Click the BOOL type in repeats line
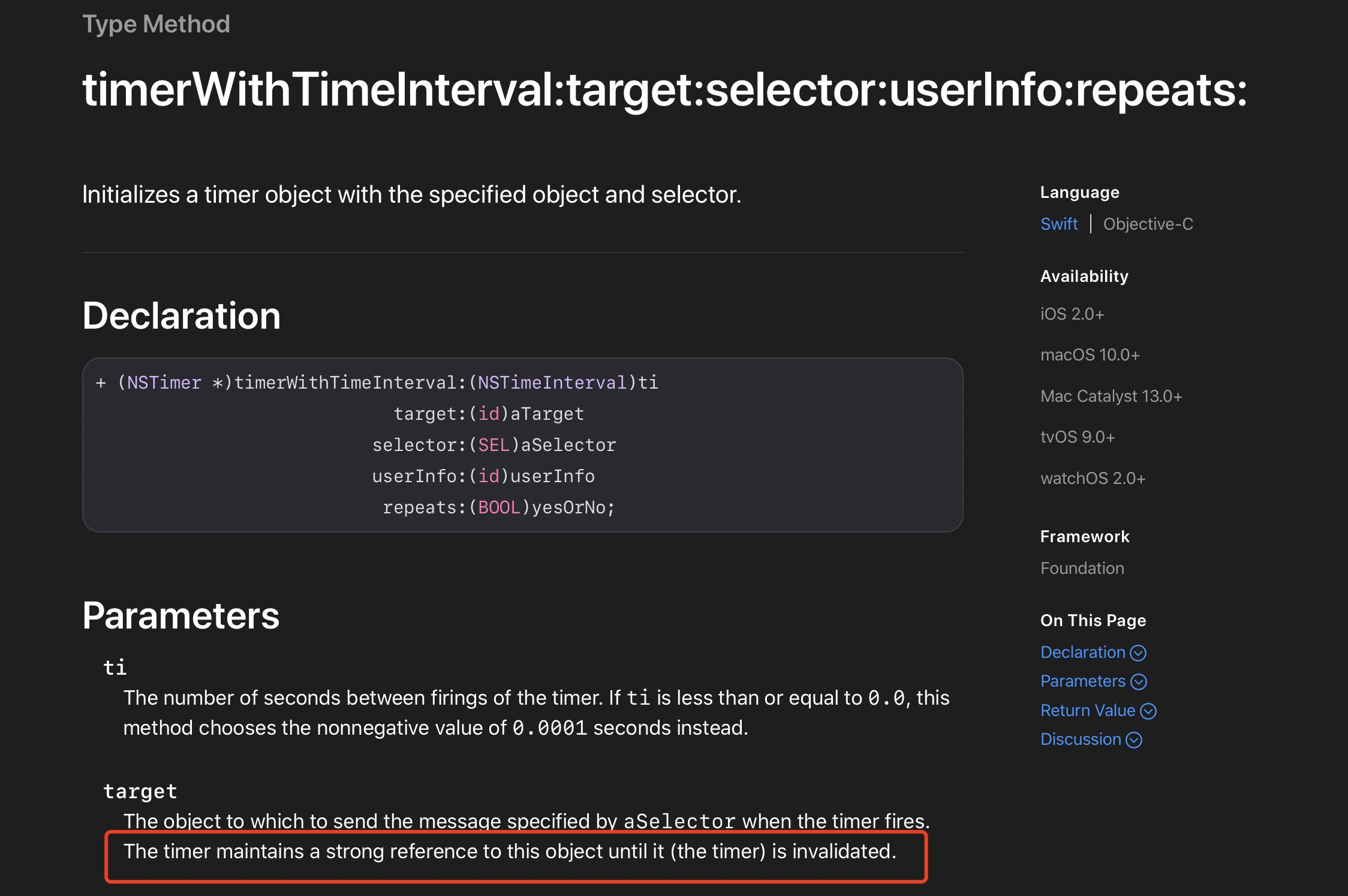The height and width of the screenshot is (896, 1348). [499, 507]
